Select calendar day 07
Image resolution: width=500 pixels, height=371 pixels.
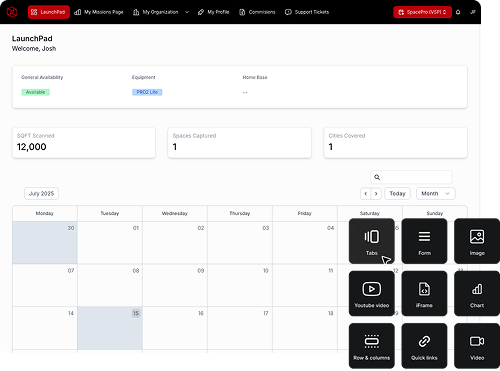point(45,285)
